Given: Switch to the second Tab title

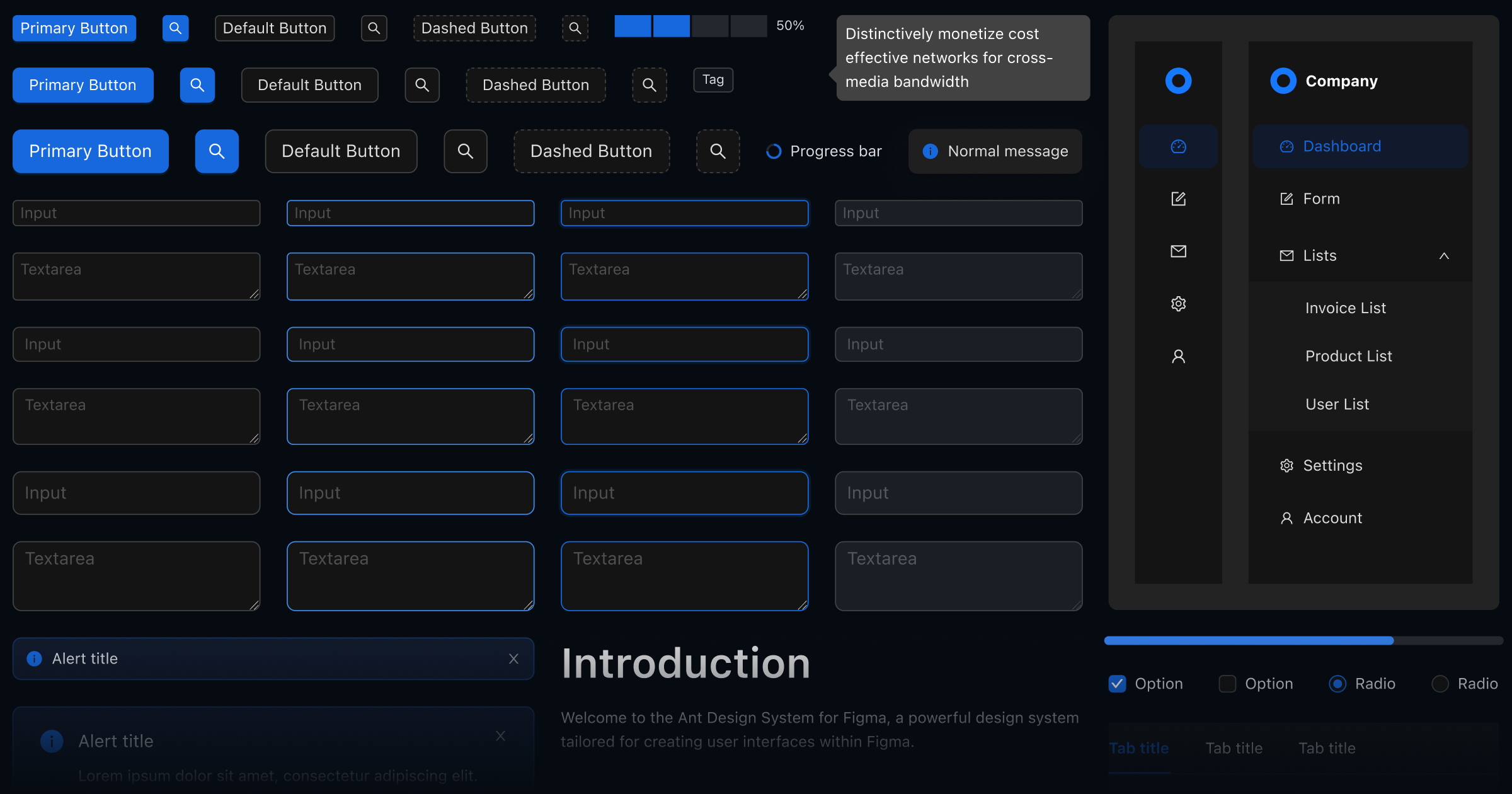Looking at the screenshot, I should [1234, 748].
